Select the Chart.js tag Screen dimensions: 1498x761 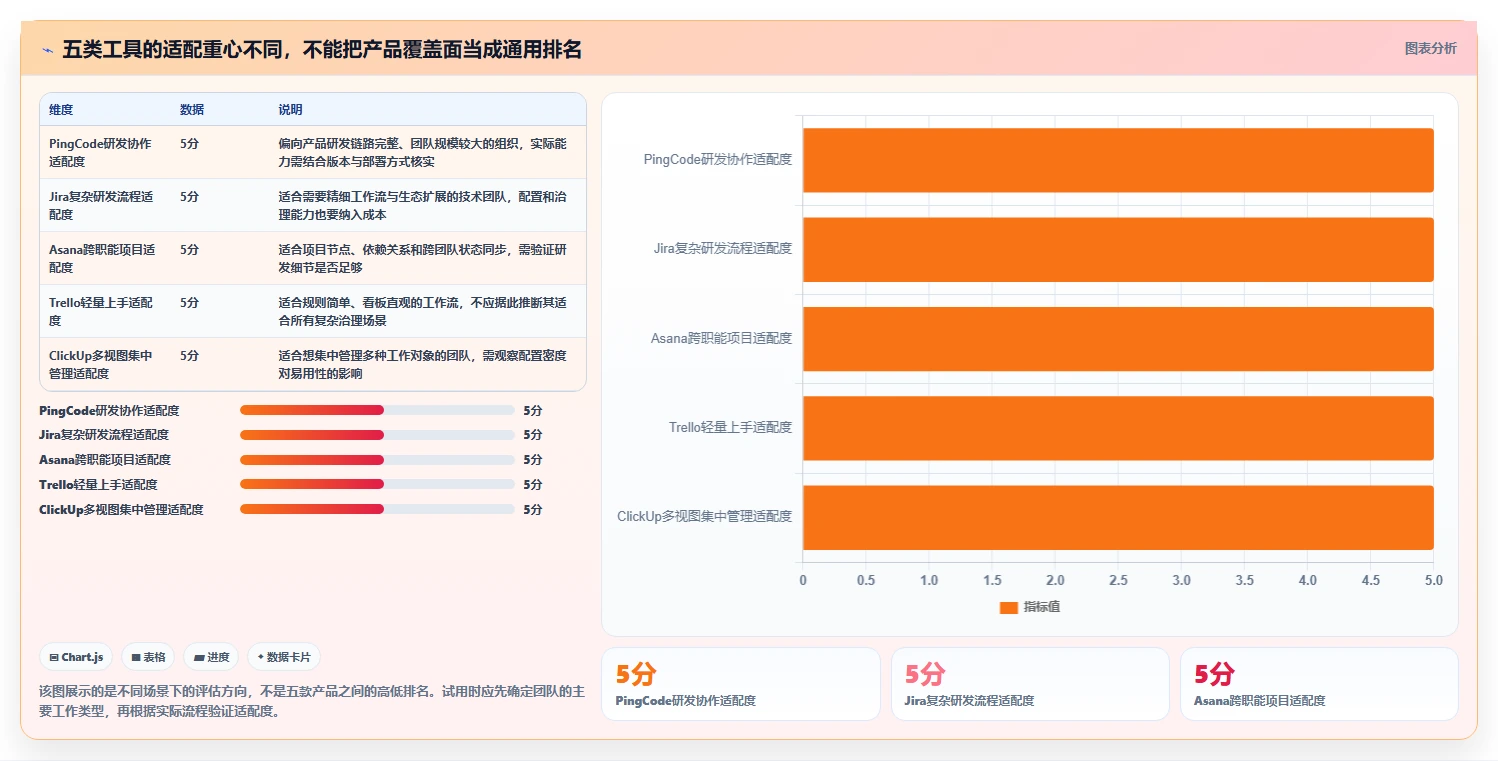click(77, 657)
